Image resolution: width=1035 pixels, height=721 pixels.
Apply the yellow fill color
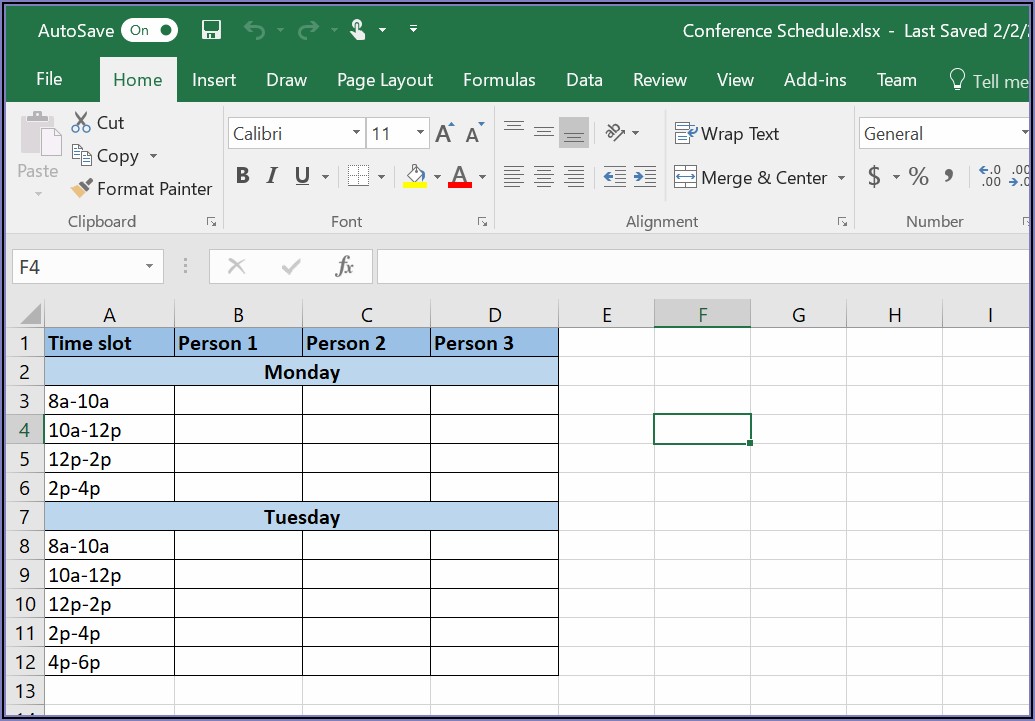point(415,177)
